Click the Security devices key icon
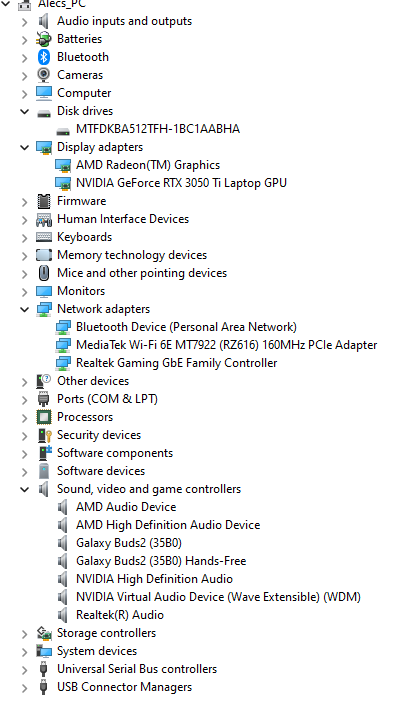This screenshot has width=412, height=725. [x=43, y=436]
